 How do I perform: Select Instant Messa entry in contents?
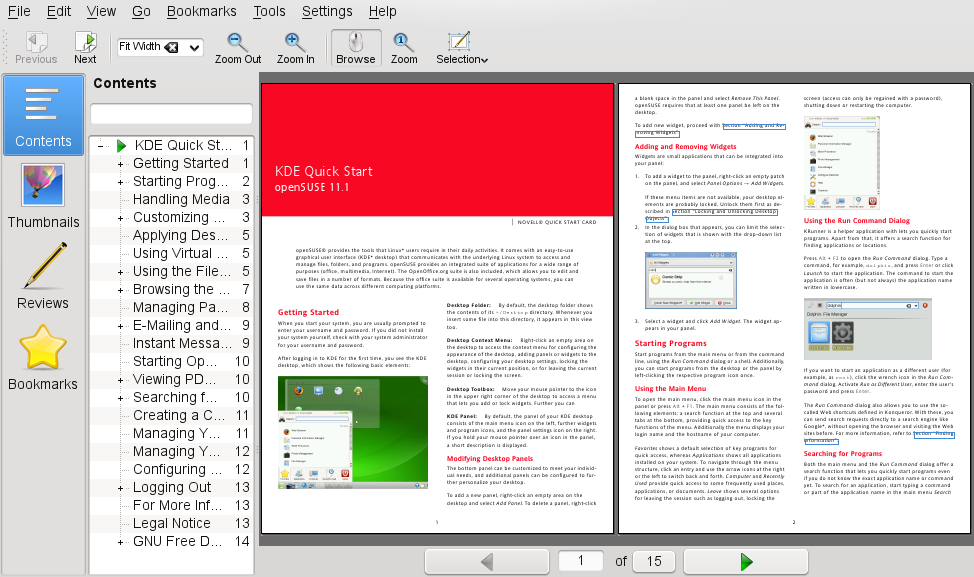click(x=182, y=343)
